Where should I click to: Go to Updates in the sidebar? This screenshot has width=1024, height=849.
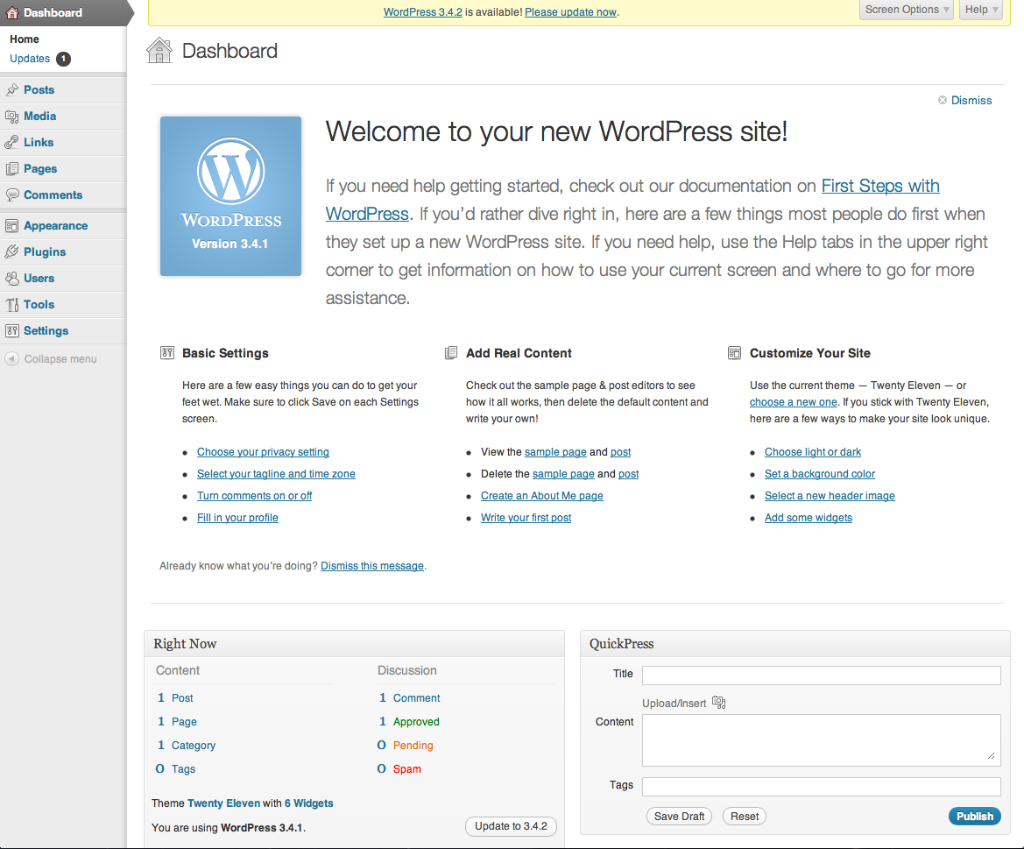coord(29,58)
